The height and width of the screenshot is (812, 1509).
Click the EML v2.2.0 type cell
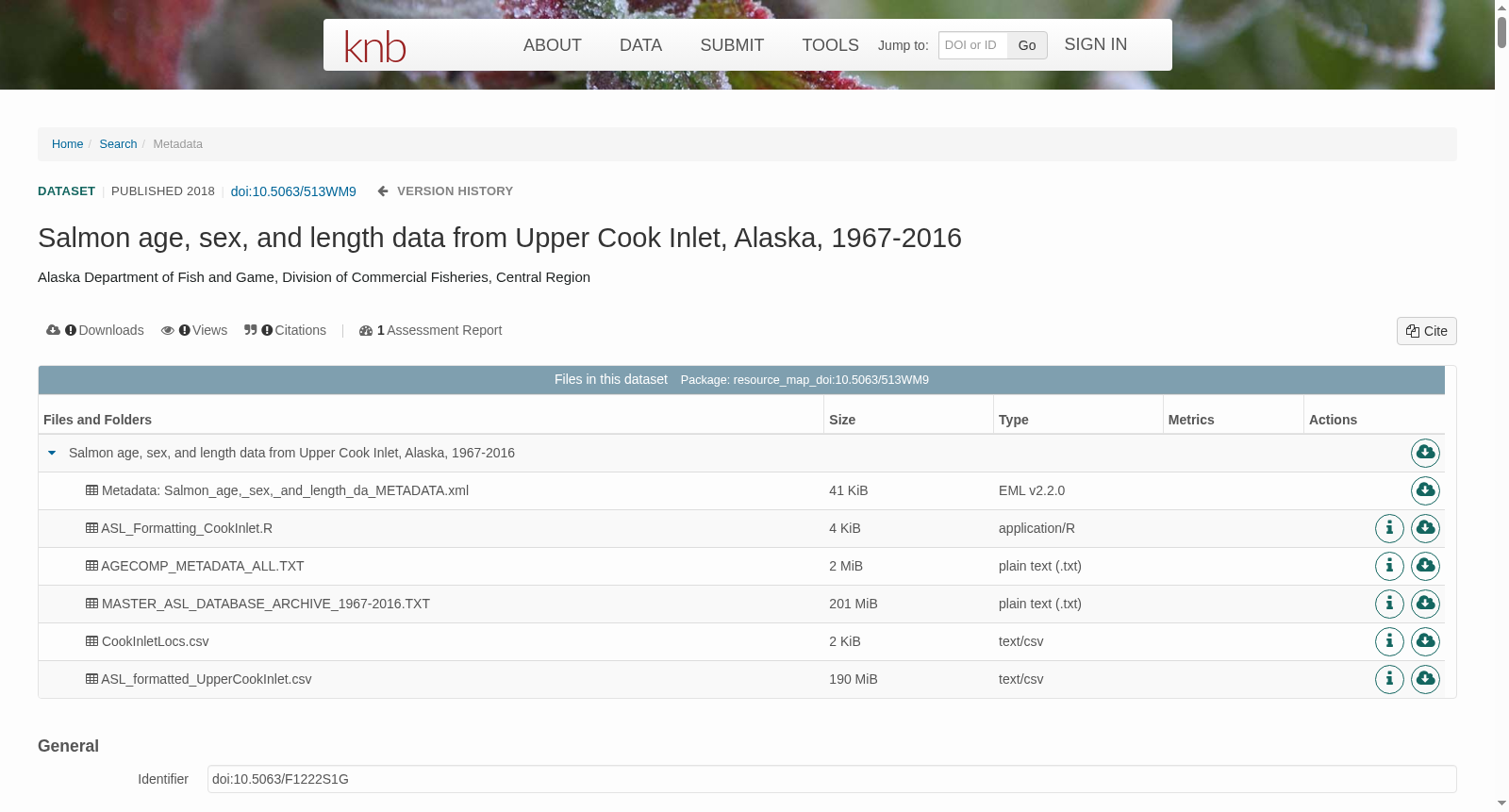(x=1032, y=490)
